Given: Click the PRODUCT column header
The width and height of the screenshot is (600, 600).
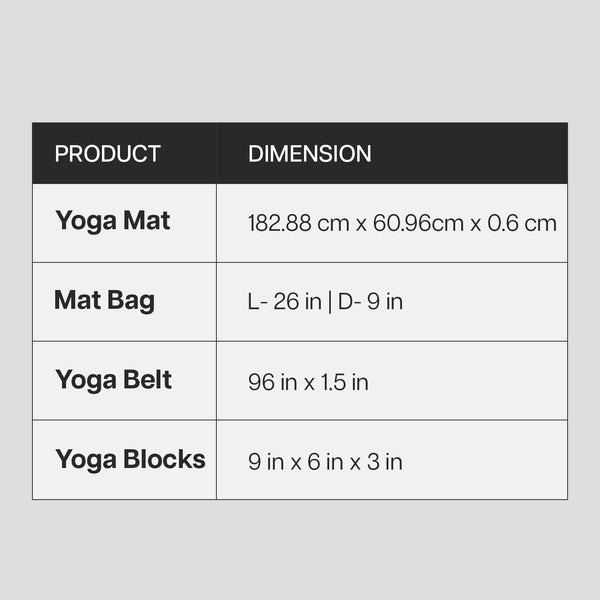Looking at the screenshot, I should click(107, 154).
